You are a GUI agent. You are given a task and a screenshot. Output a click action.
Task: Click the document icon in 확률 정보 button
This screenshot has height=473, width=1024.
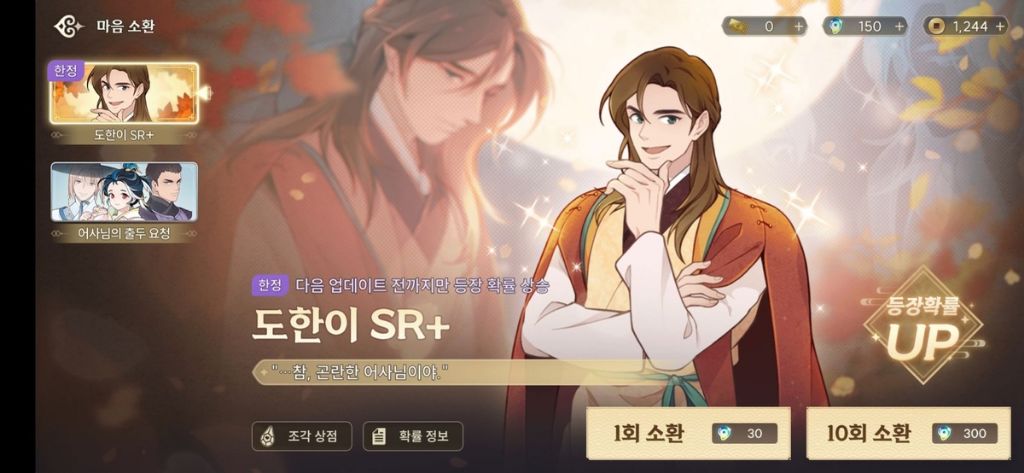[x=378, y=436]
